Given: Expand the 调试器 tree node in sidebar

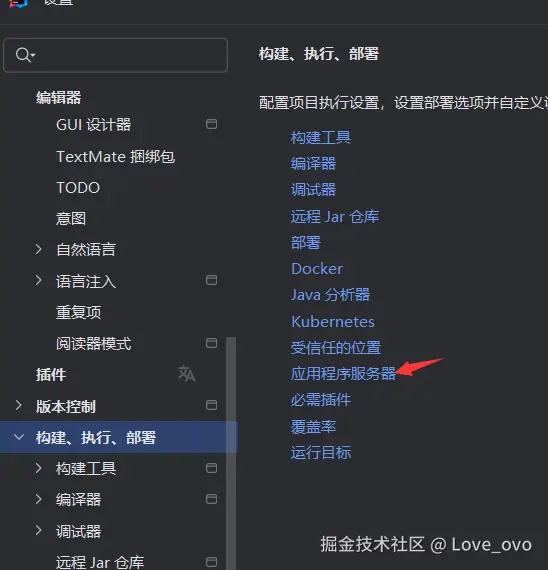Looking at the screenshot, I should tap(39, 530).
